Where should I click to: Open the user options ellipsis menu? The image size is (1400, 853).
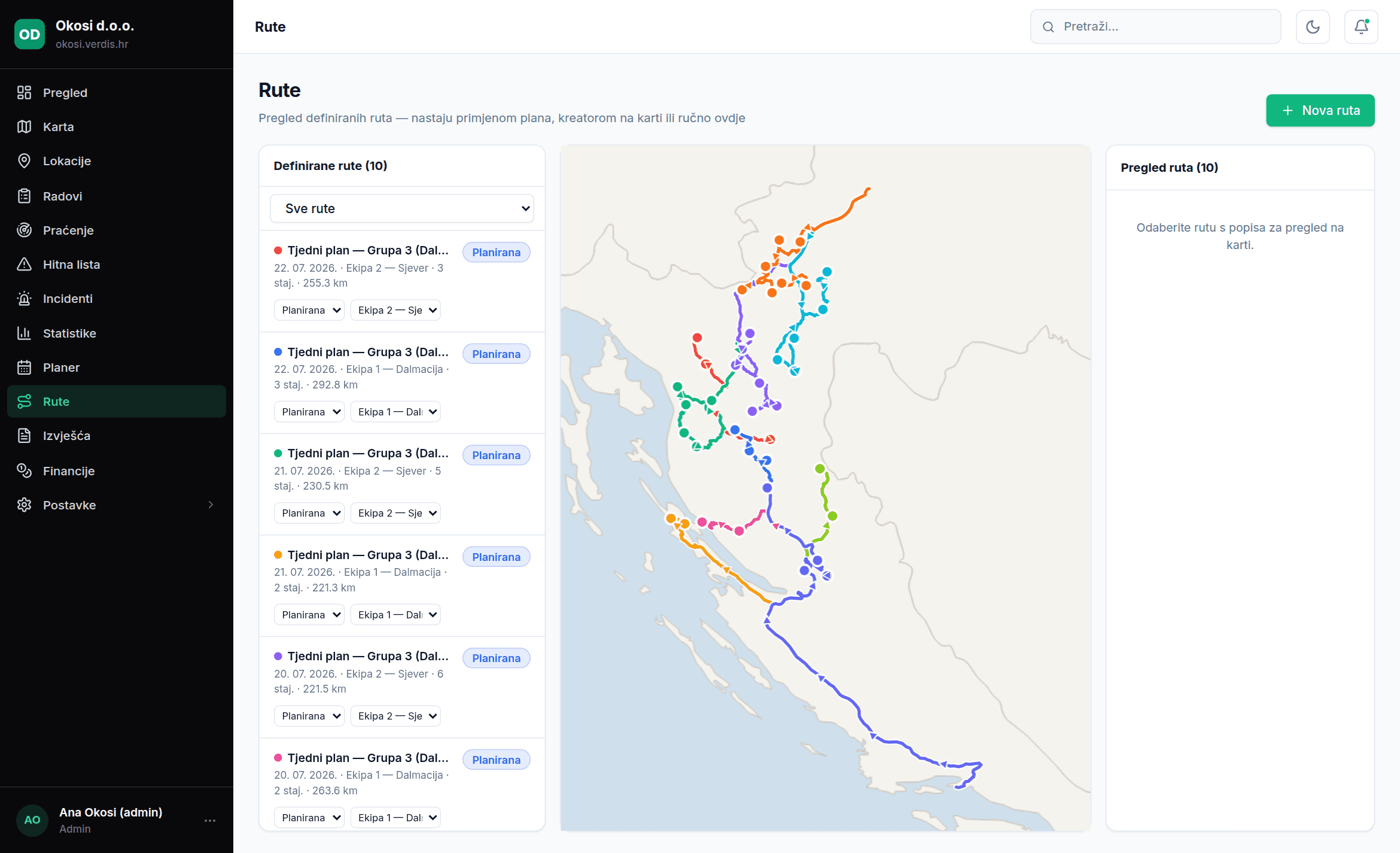click(x=210, y=821)
